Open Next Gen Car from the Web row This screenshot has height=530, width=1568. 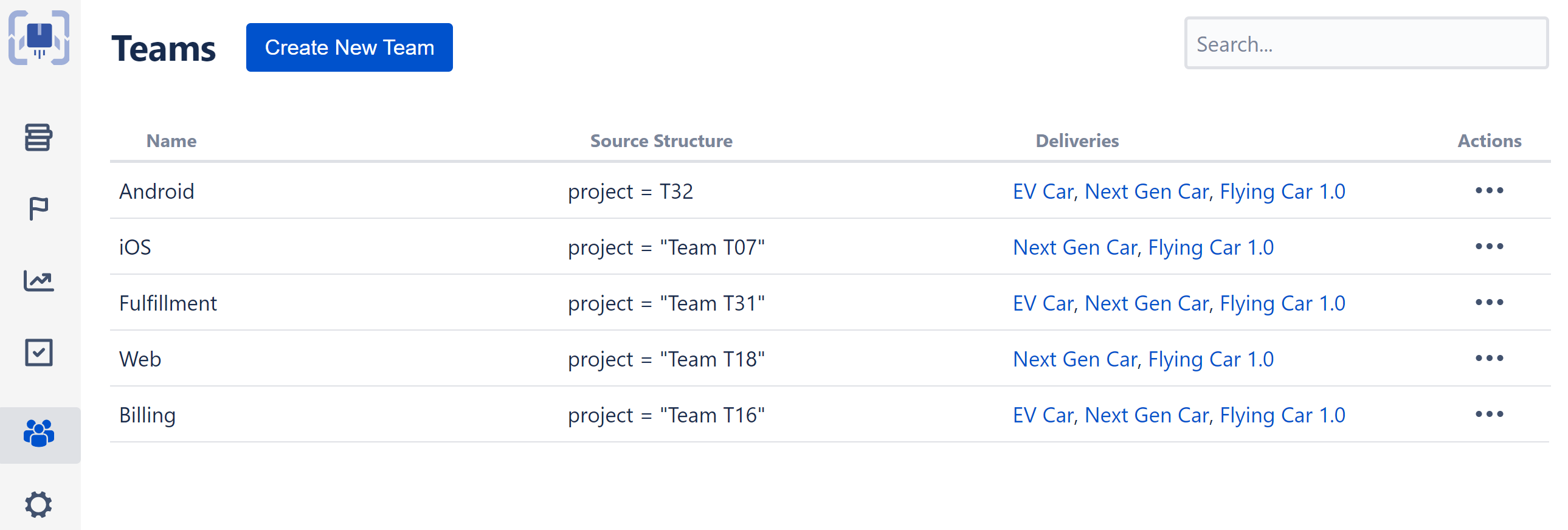pyautogui.click(x=1074, y=359)
